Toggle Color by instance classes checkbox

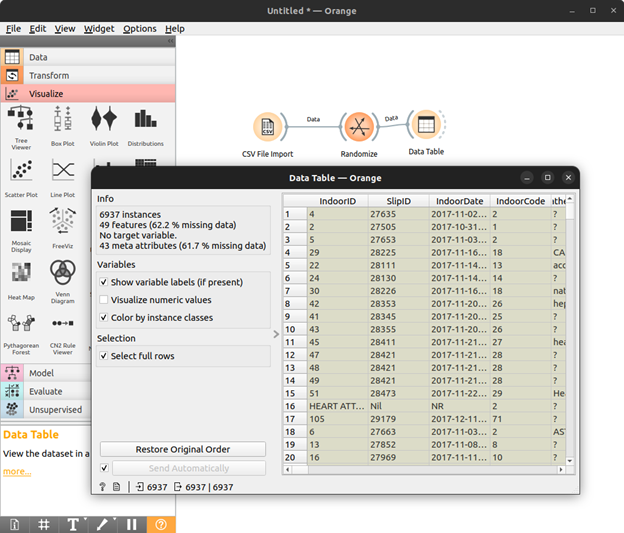click(103, 317)
